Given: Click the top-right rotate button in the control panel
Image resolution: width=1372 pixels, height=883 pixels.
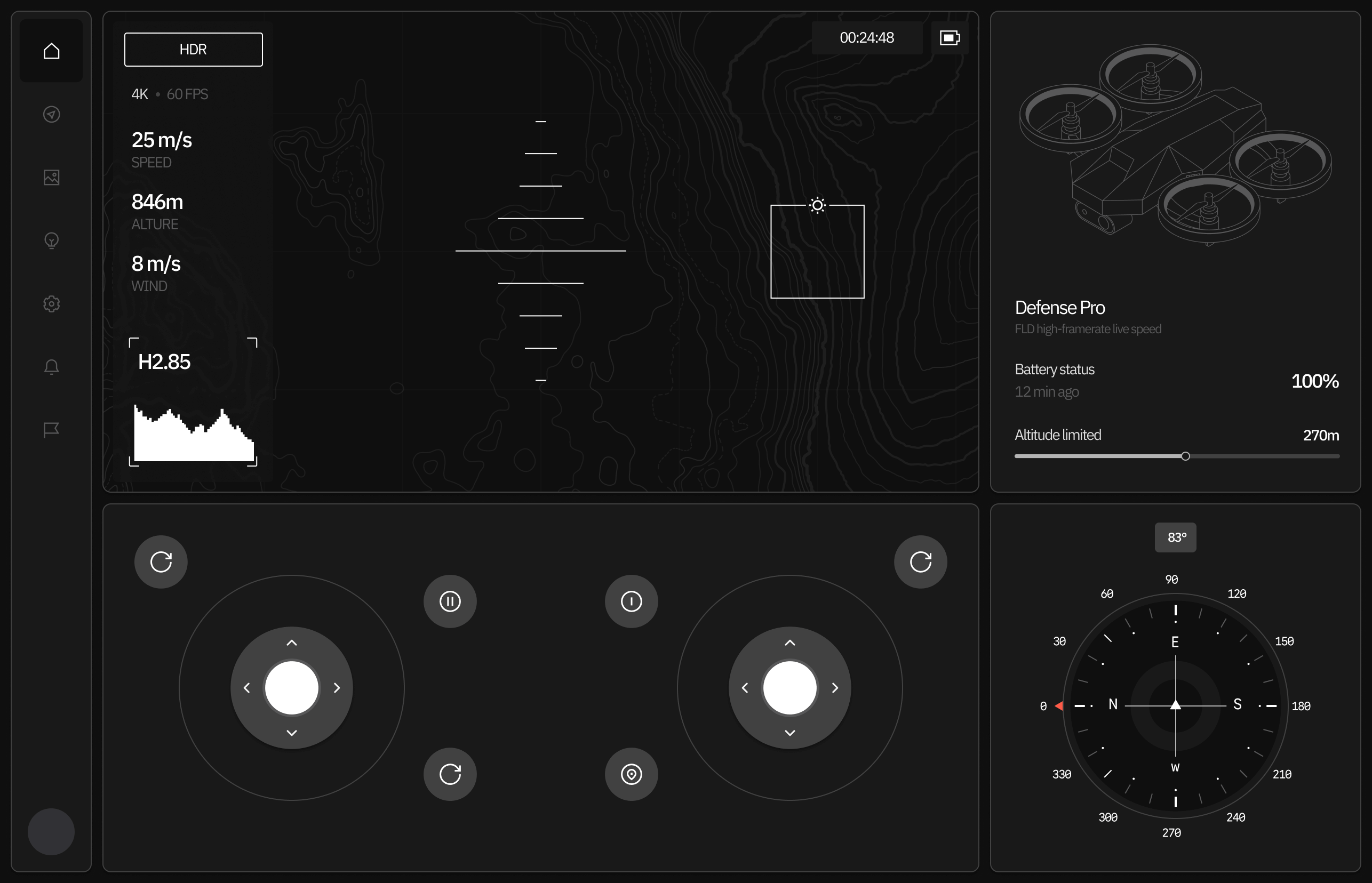Looking at the screenshot, I should click(x=921, y=562).
